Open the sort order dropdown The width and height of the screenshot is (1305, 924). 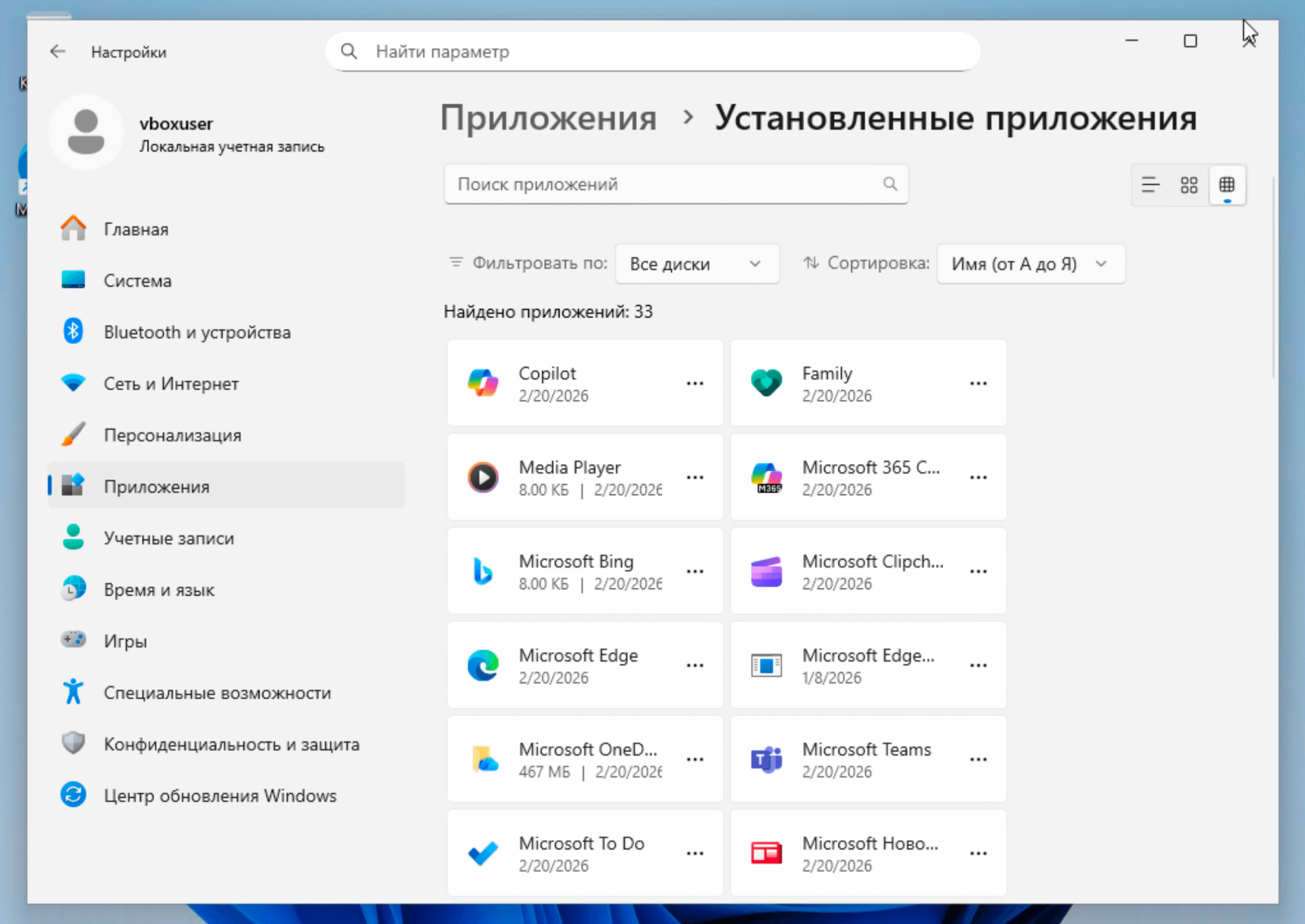click(1030, 264)
